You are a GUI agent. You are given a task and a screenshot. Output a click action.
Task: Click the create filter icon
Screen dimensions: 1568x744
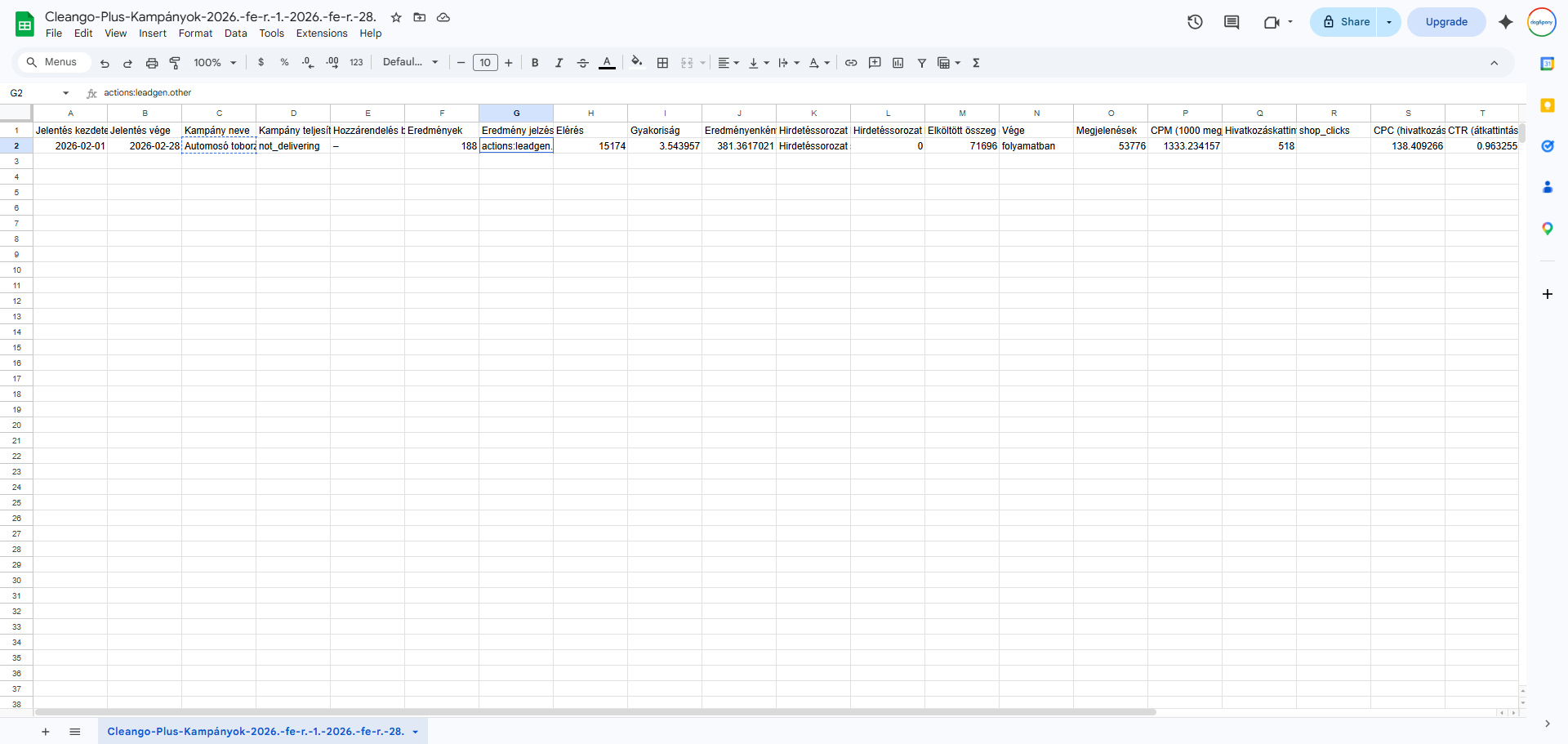pyautogui.click(x=922, y=63)
